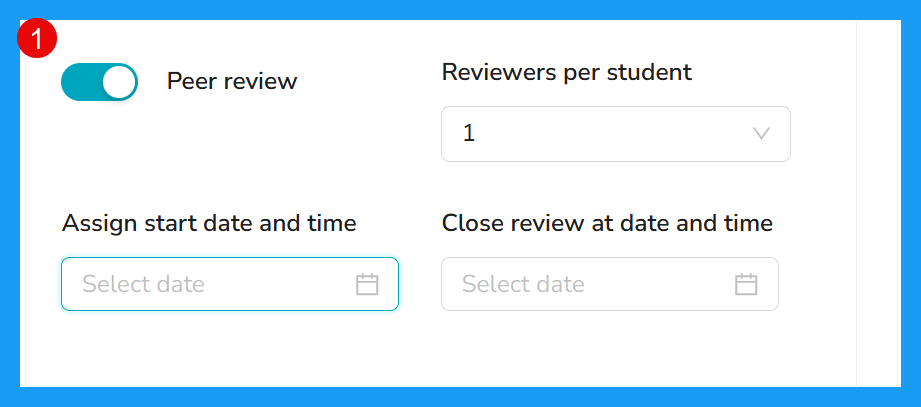921x407 pixels.
Task: Focus the Close review at date field
Action: 610,284
